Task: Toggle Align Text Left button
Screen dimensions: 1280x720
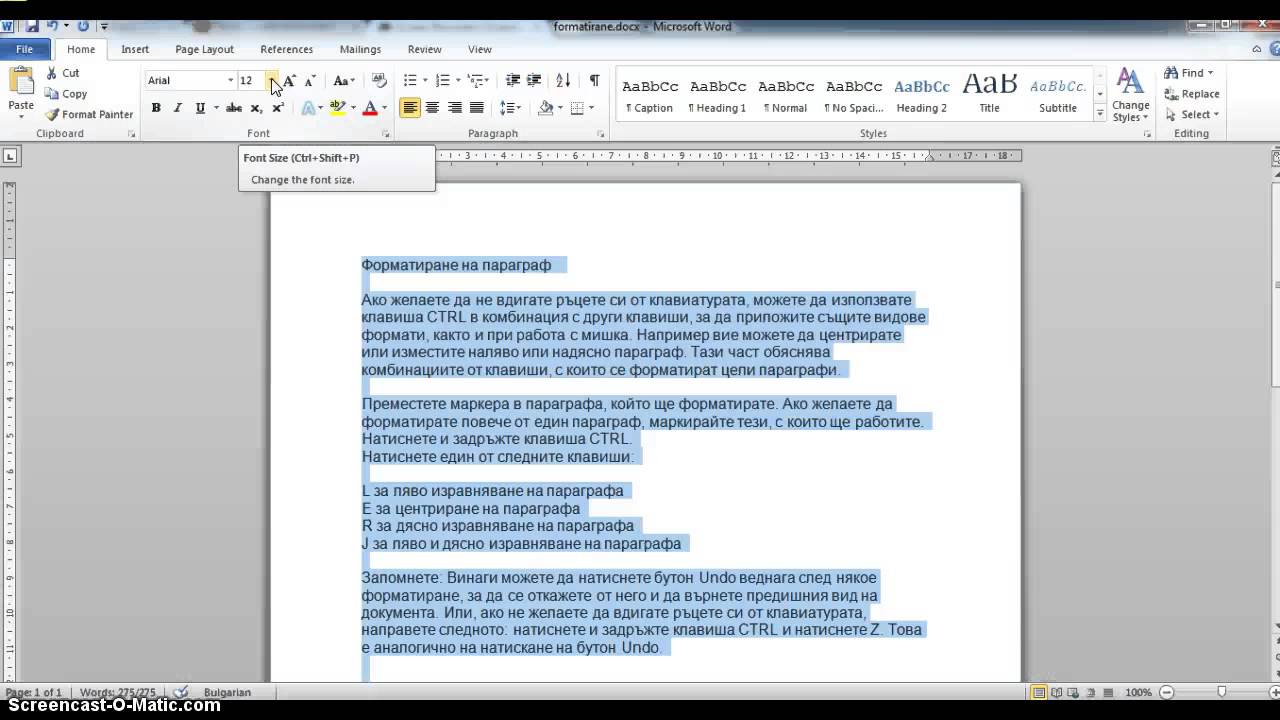Action: pos(410,108)
